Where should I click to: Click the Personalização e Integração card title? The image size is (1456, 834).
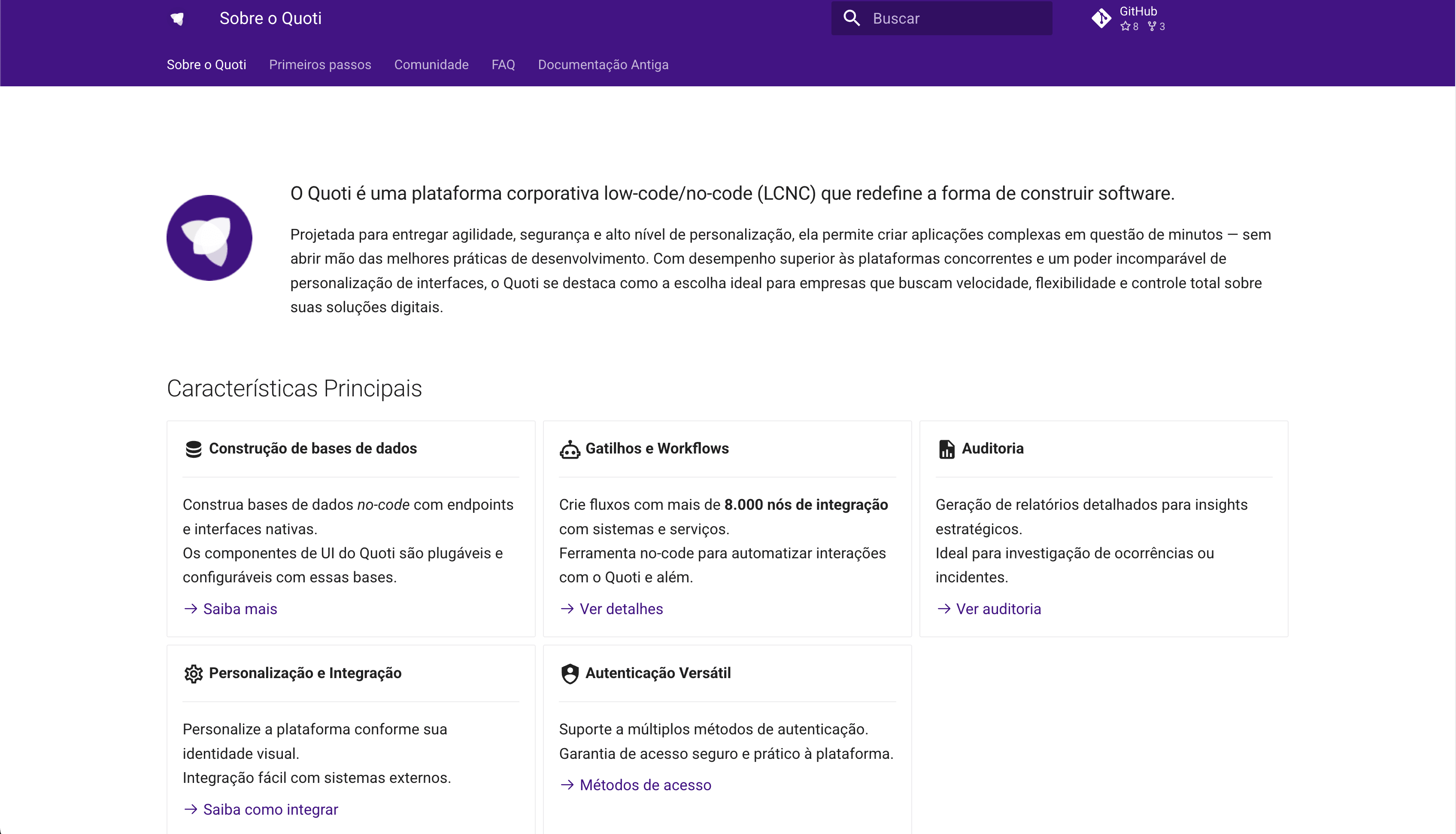pos(305,673)
